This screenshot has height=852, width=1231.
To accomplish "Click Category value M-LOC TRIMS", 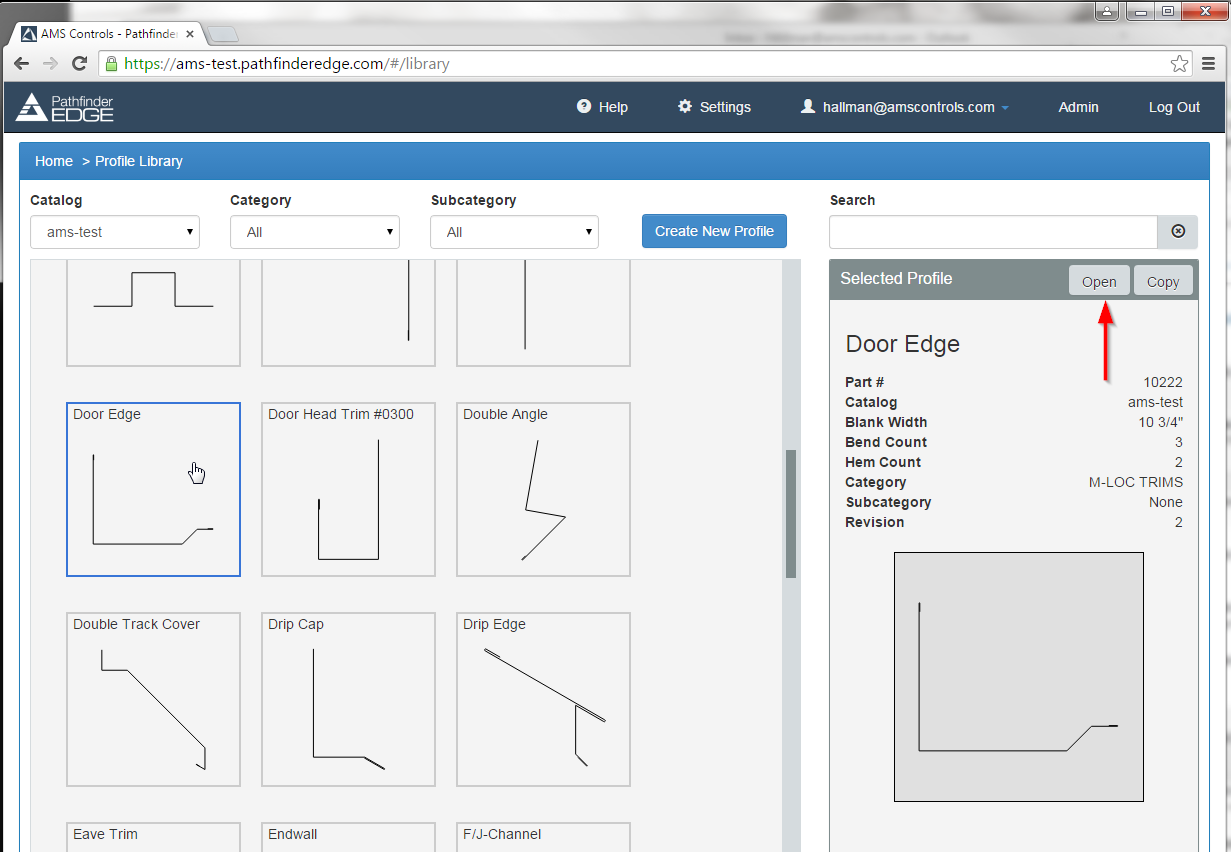I will tap(1136, 482).
